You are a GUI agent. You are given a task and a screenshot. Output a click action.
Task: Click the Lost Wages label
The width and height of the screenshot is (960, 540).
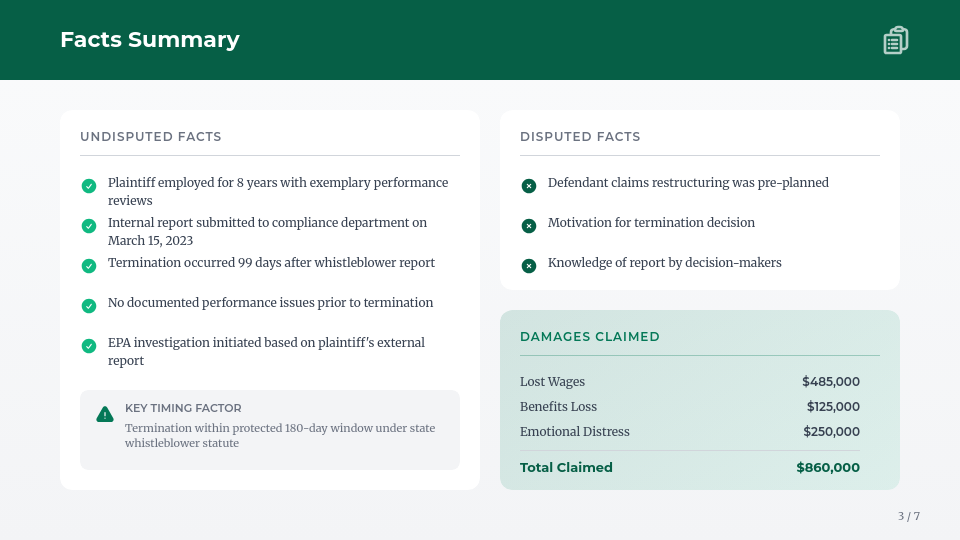(x=552, y=381)
